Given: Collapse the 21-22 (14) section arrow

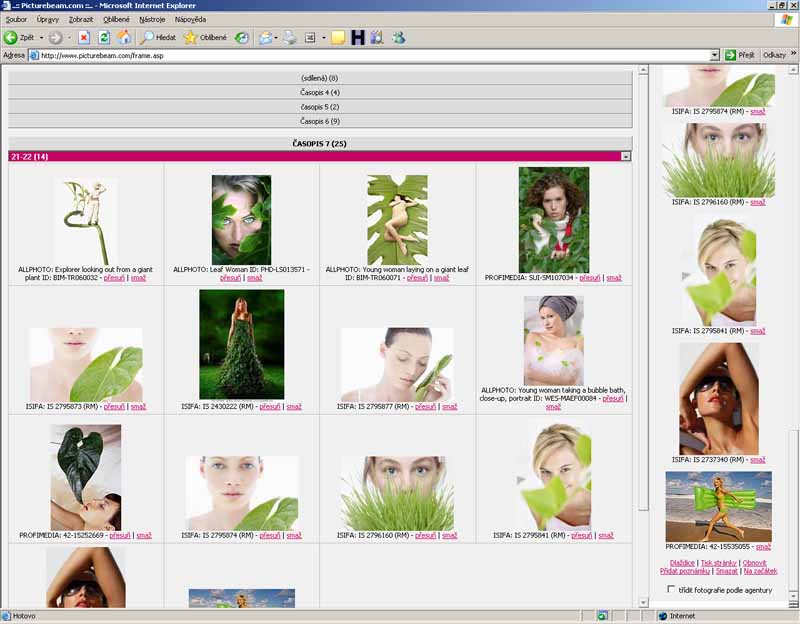Looking at the screenshot, I should 625,156.
